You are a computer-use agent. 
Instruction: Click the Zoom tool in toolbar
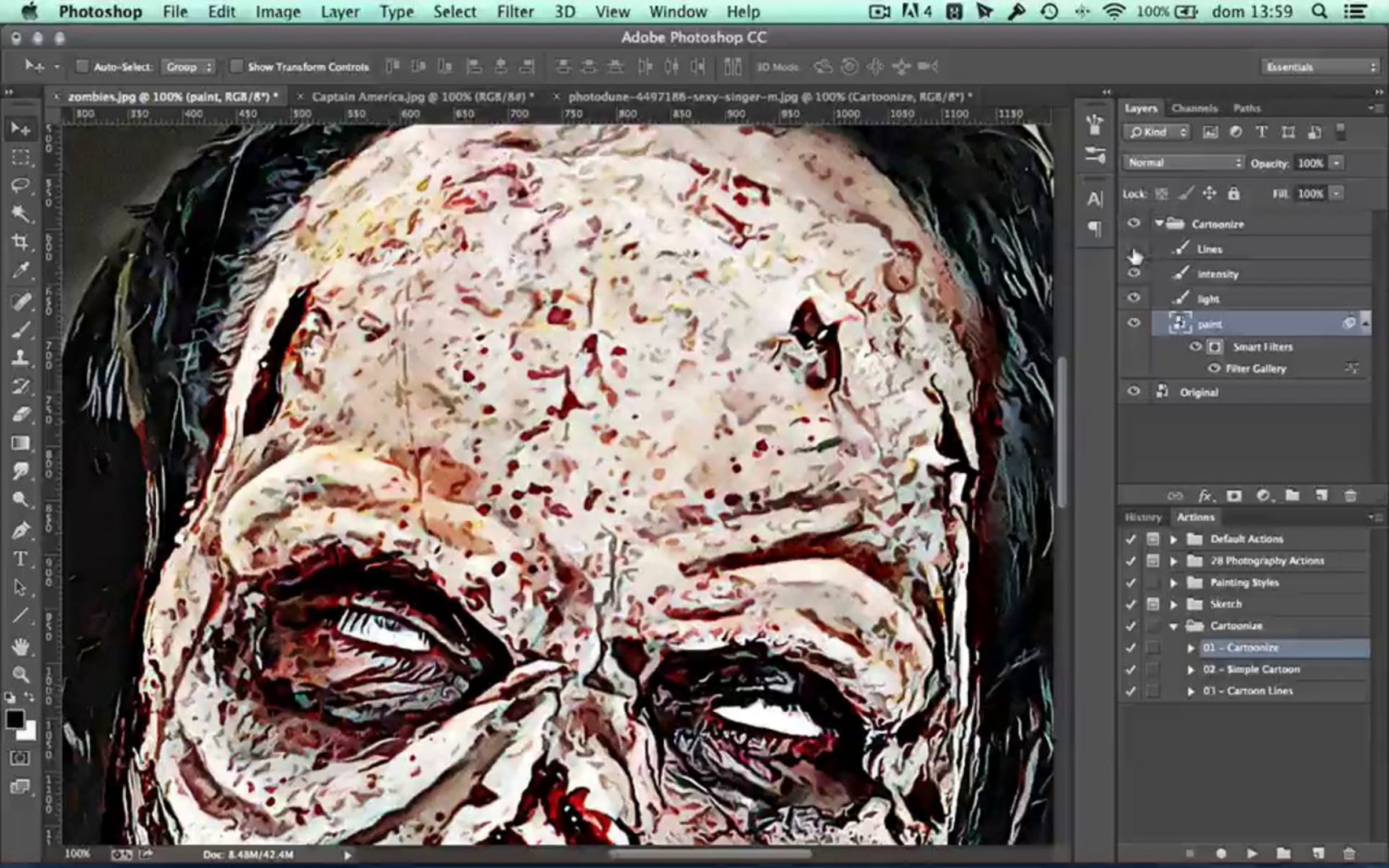(21, 674)
